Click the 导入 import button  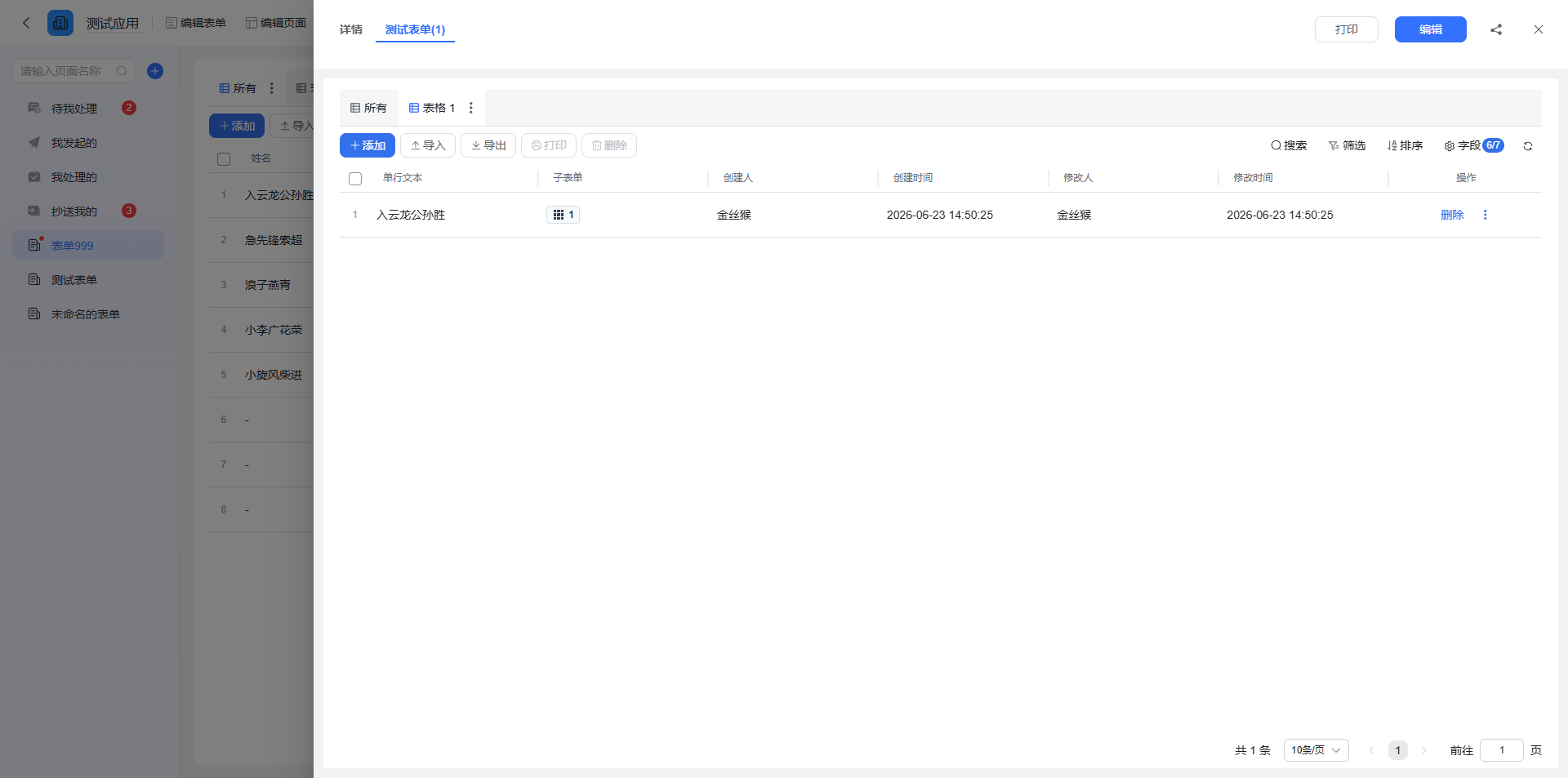[428, 145]
